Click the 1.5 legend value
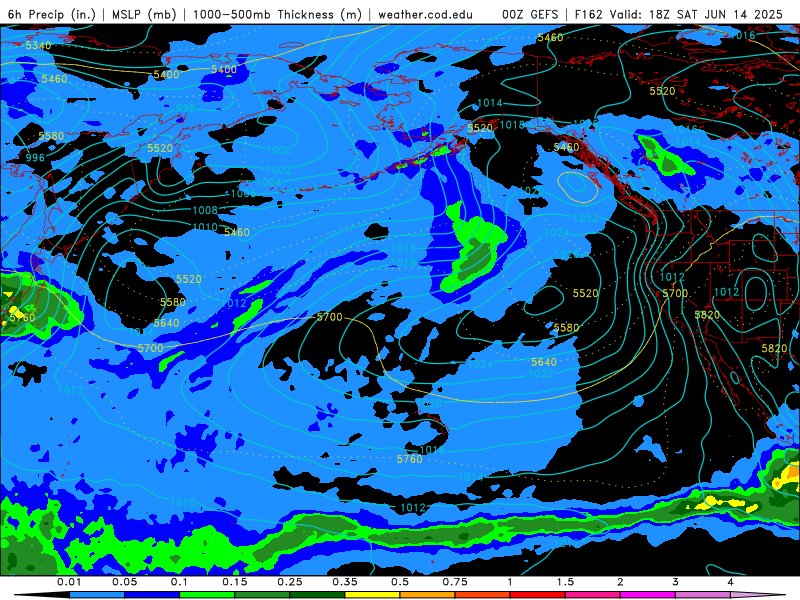Screen dimensions: 800x600 tap(565, 582)
